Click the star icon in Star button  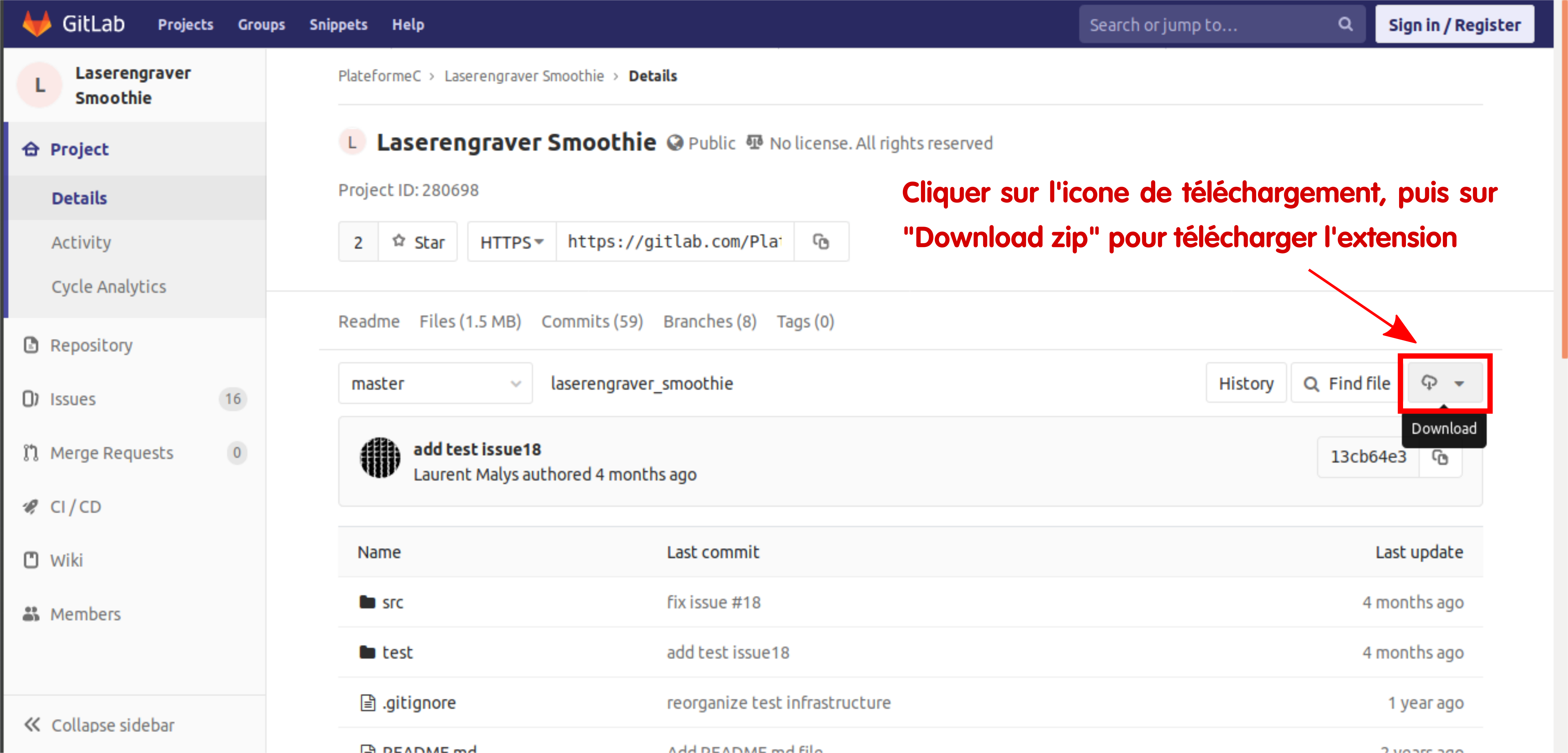tap(399, 241)
